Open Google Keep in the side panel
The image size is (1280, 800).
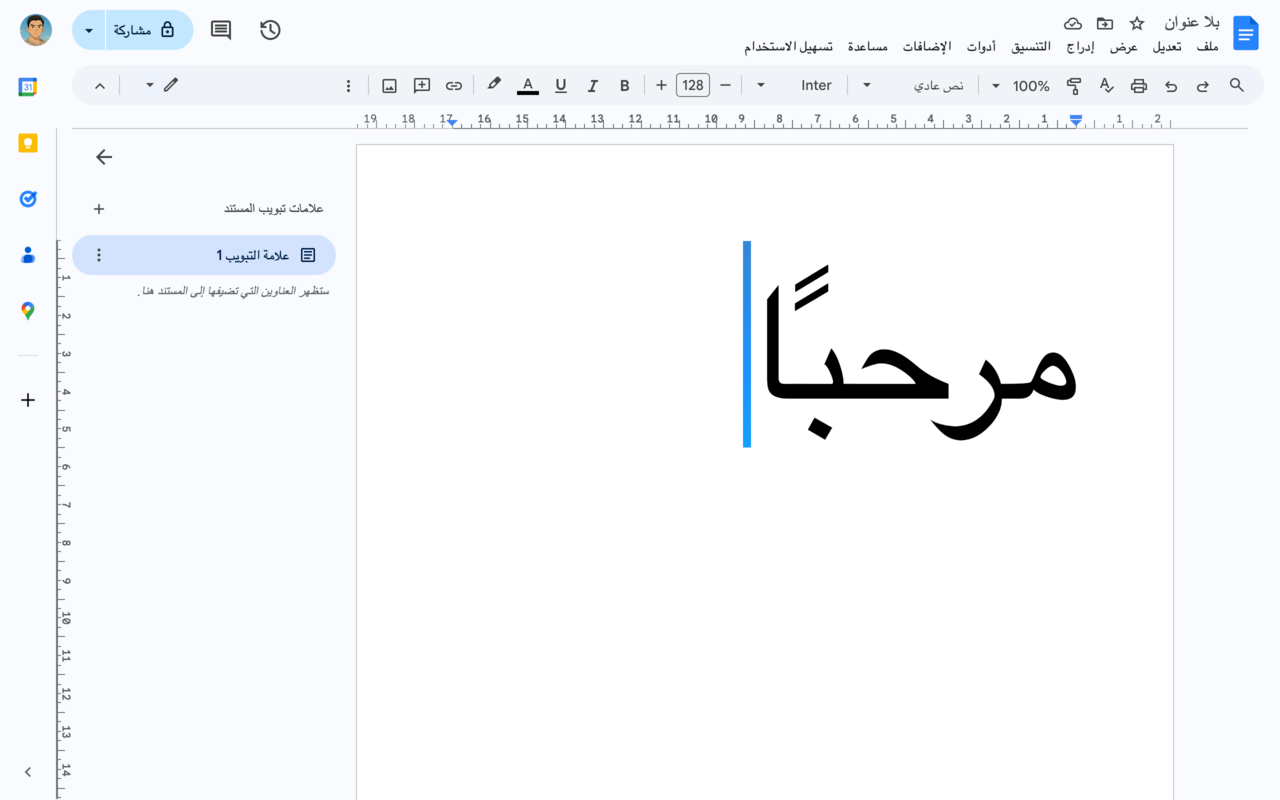(x=27, y=143)
